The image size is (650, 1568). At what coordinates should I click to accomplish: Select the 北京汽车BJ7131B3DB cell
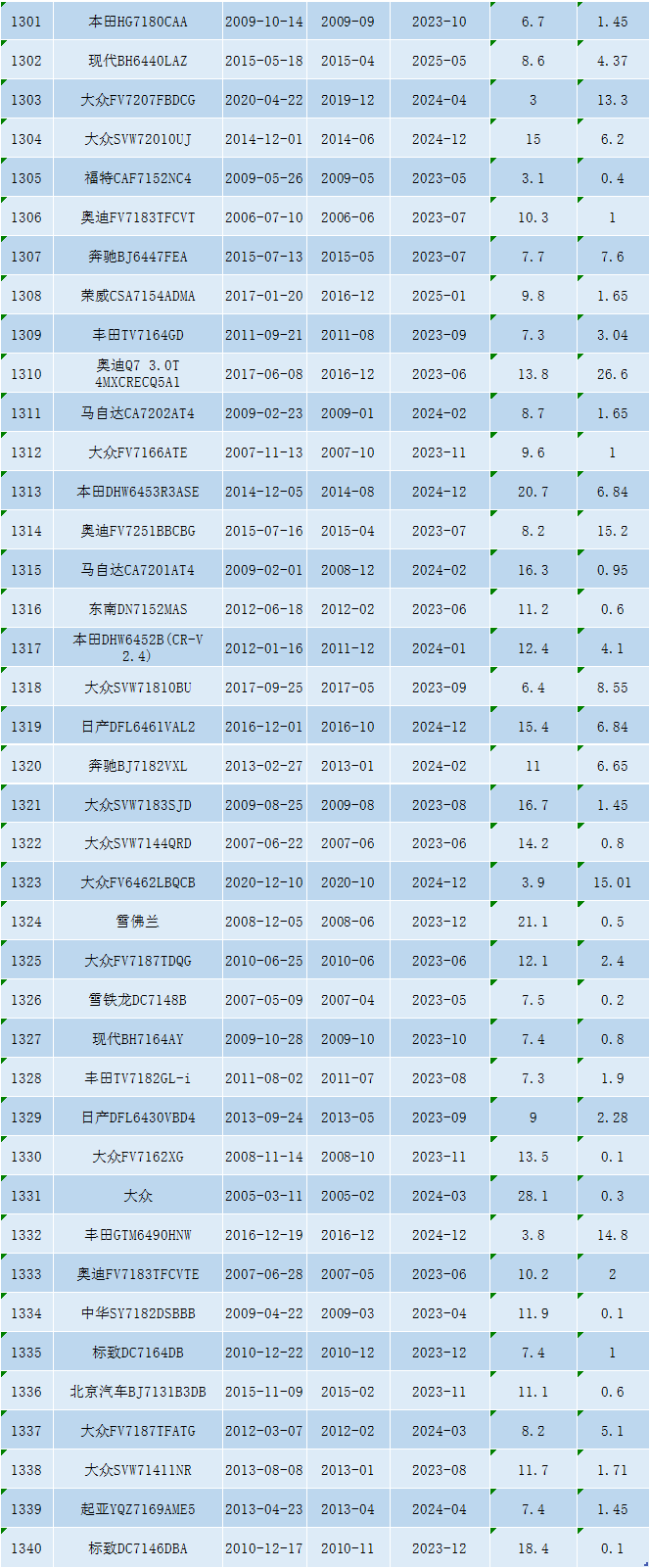coord(138,1392)
